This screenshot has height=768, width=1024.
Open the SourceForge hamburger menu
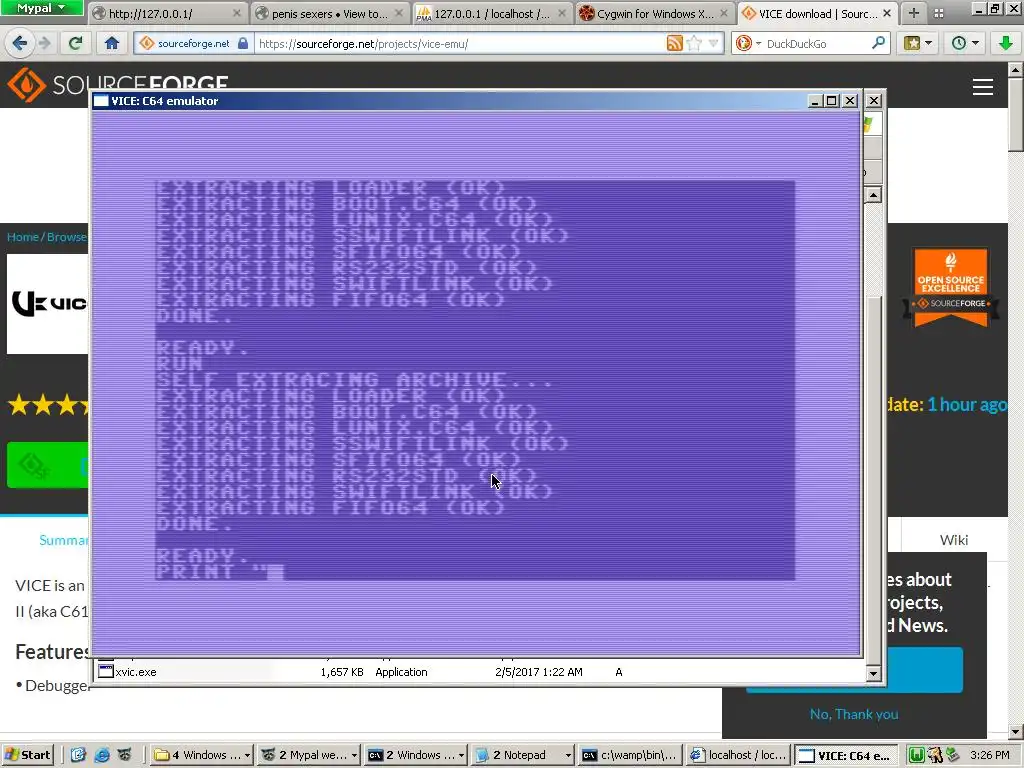click(x=982, y=87)
